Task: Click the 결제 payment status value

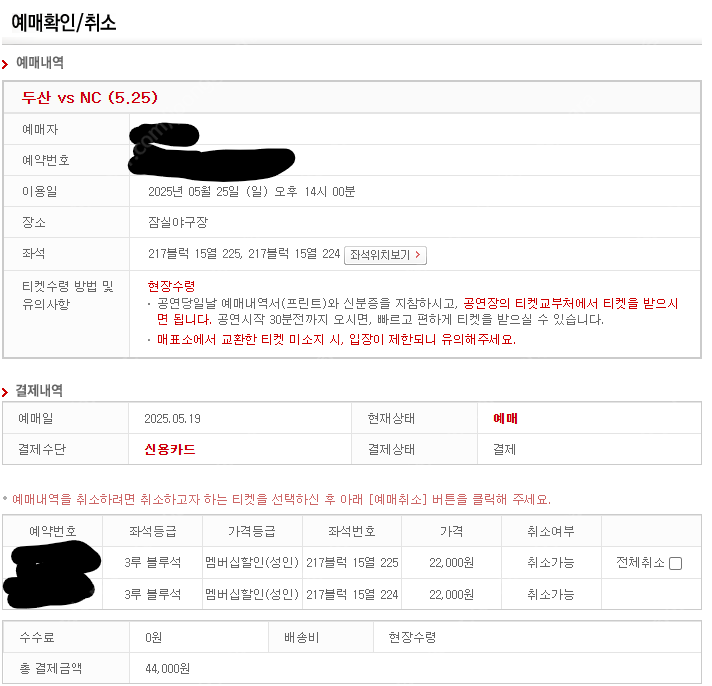Action: pos(504,449)
